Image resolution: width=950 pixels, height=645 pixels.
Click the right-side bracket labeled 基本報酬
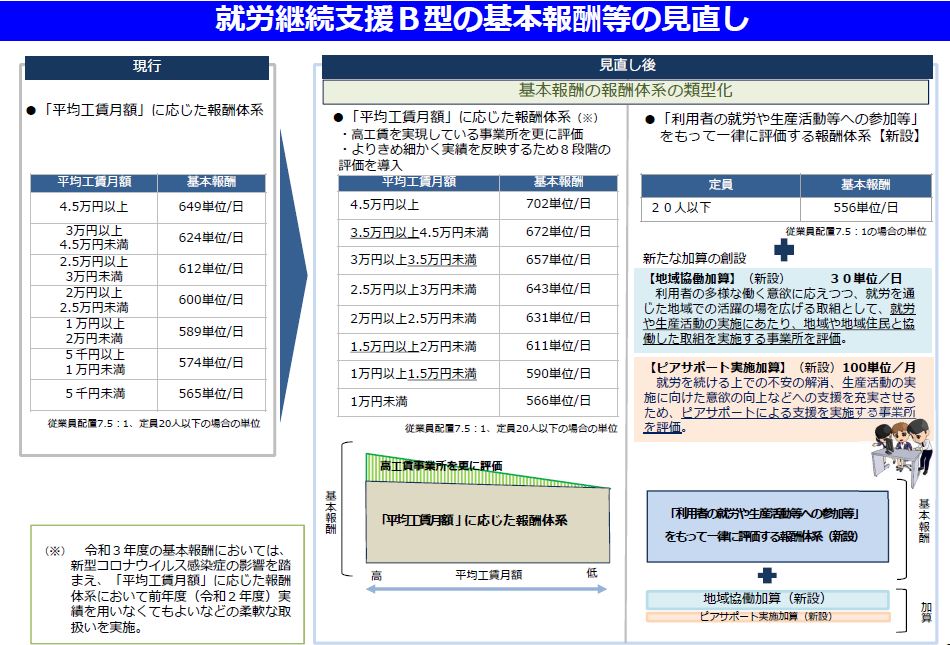point(910,529)
